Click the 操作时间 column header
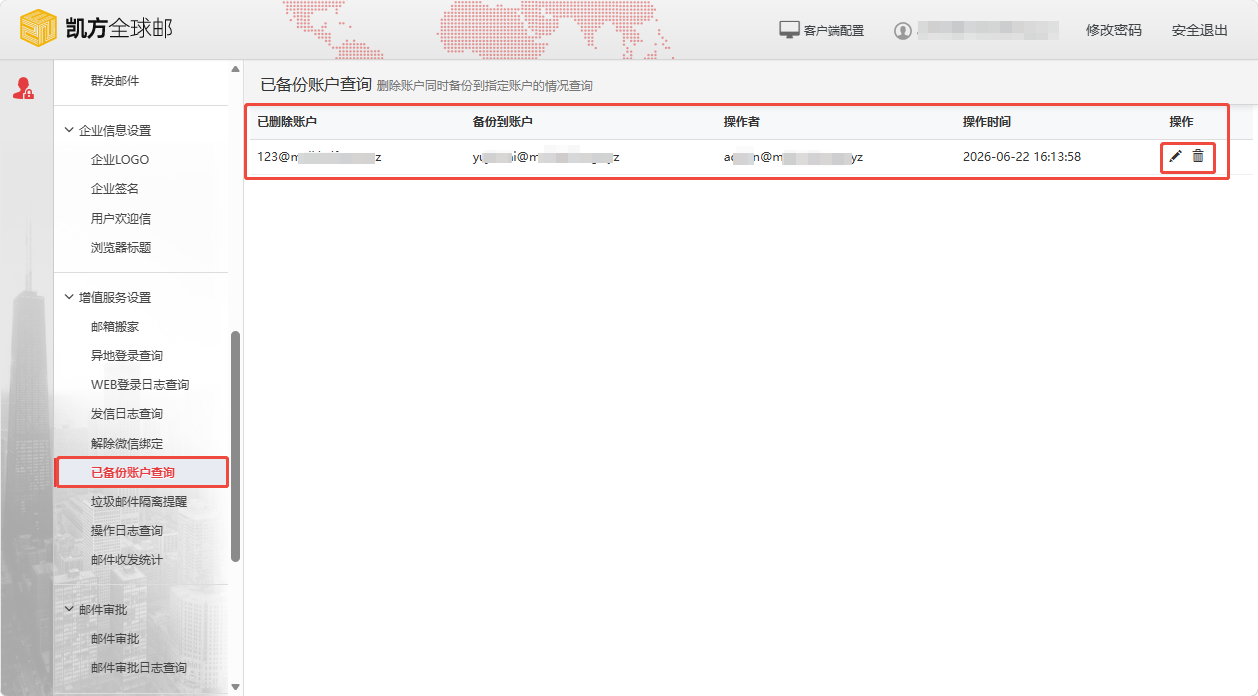The width and height of the screenshot is (1258, 696). [987, 121]
